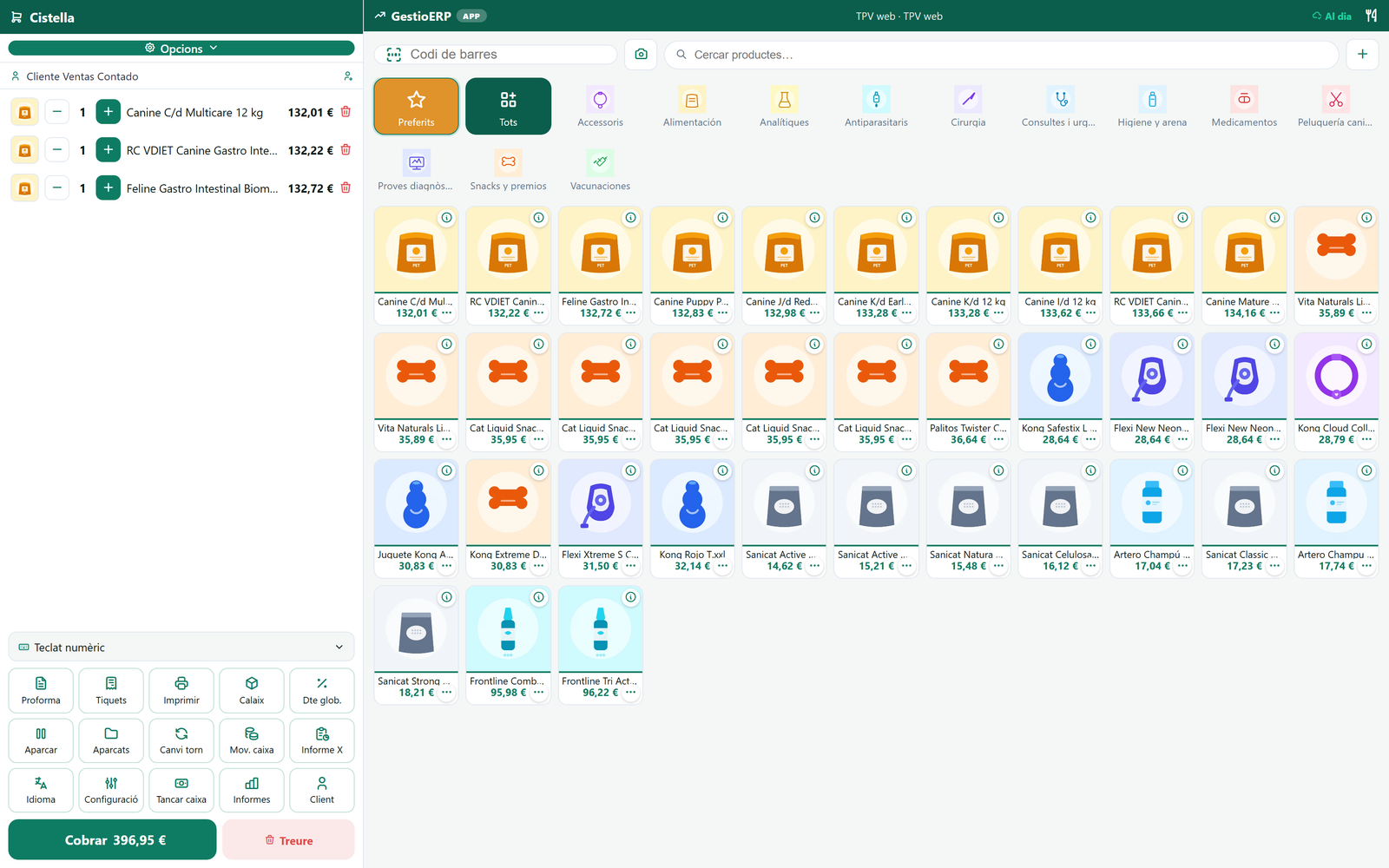
Task: Remove RC VDIET Canine Gastro cart line
Action: [346, 149]
